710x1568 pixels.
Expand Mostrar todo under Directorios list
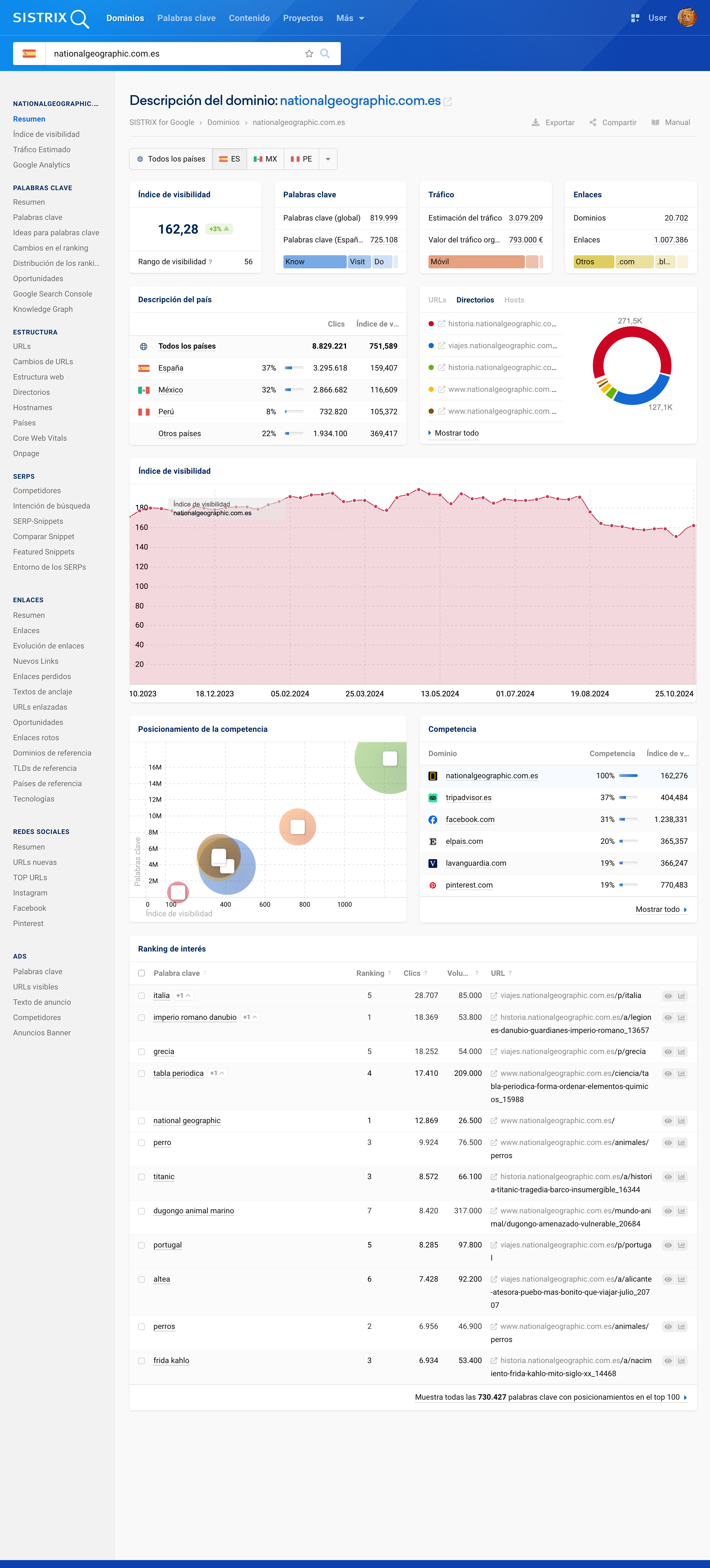click(x=456, y=433)
